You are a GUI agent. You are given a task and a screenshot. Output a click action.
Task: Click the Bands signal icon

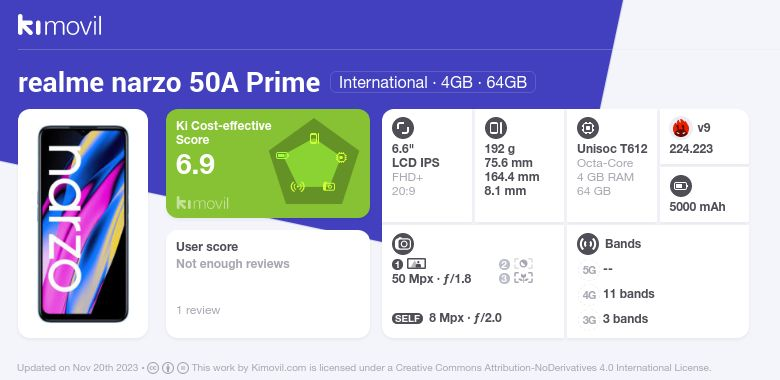click(x=587, y=244)
